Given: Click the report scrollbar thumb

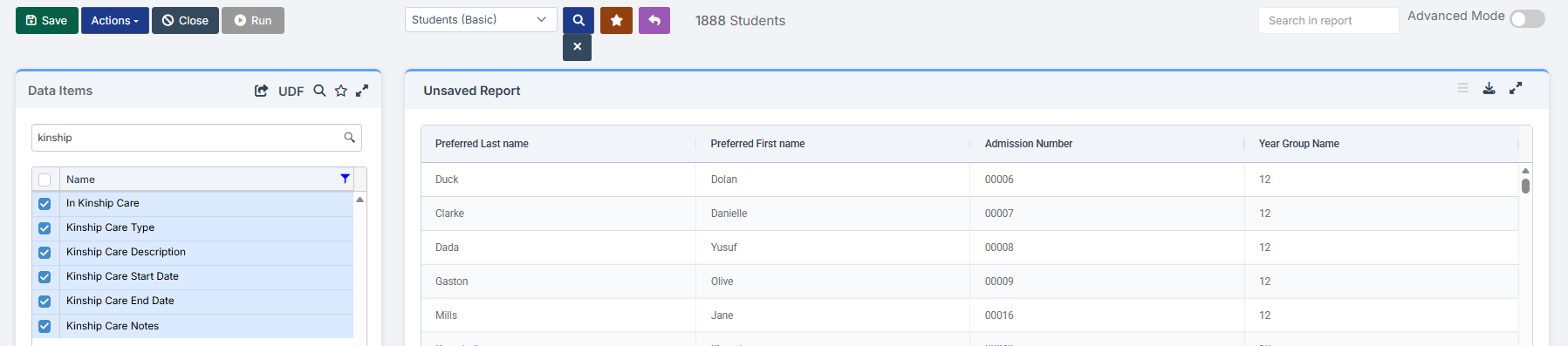Looking at the screenshot, I should pos(1525,186).
